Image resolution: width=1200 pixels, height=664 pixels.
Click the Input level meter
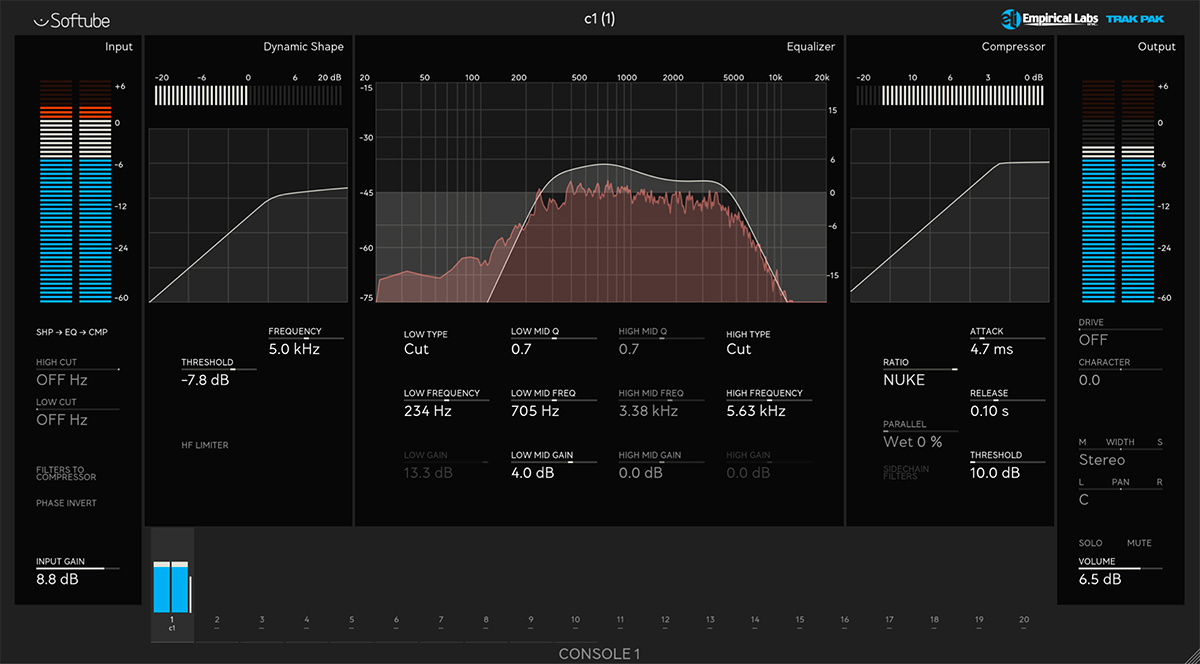tap(77, 190)
